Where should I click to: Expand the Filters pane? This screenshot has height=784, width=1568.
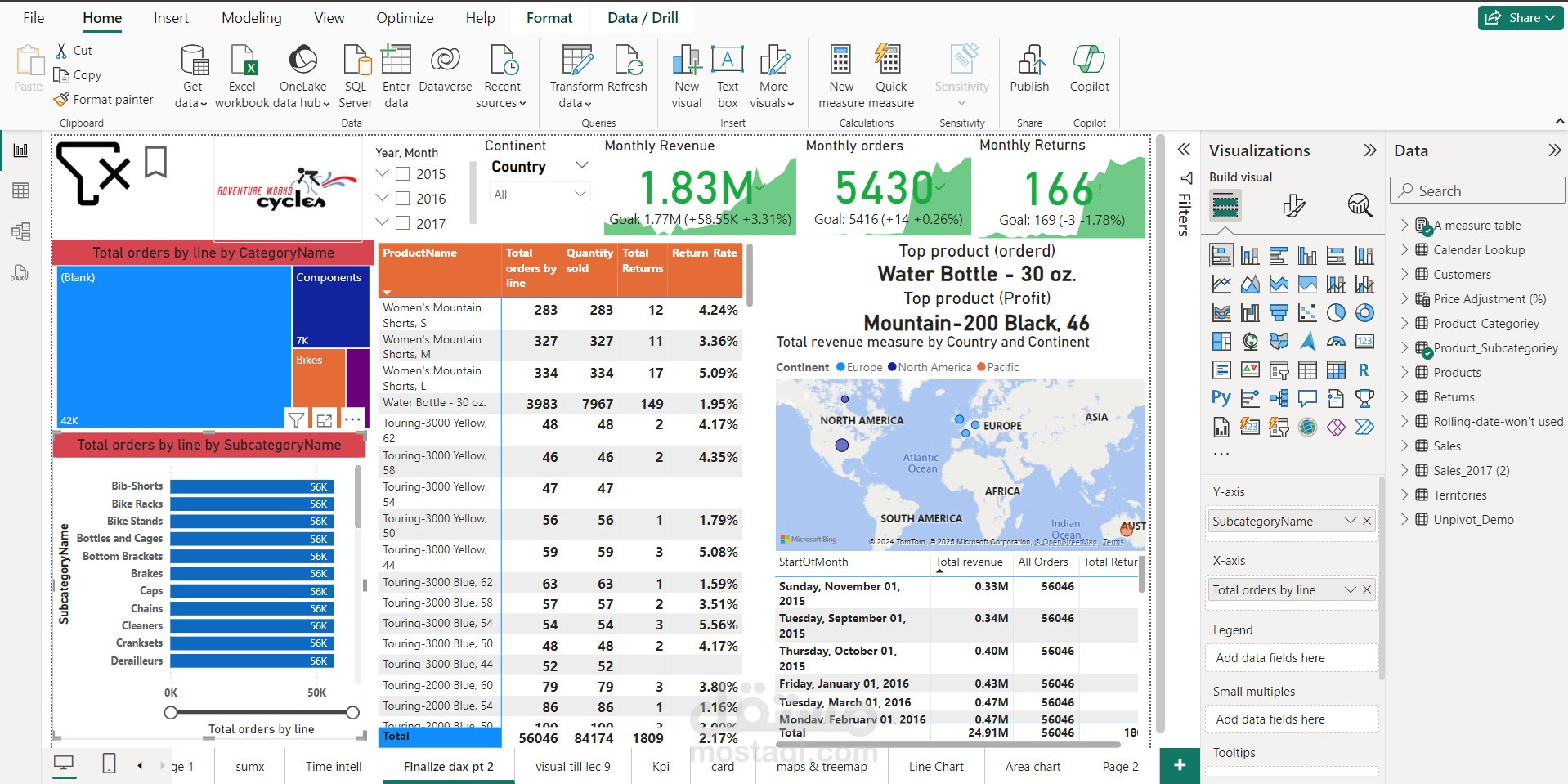click(1184, 150)
